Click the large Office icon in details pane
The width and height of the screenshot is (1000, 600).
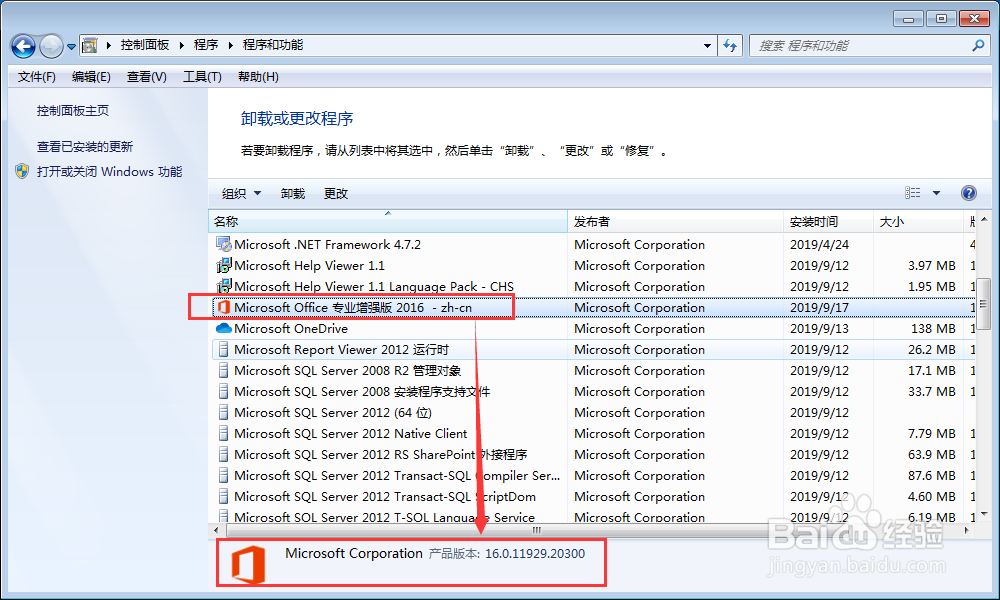pyautogui.click(x=247, y=564)
